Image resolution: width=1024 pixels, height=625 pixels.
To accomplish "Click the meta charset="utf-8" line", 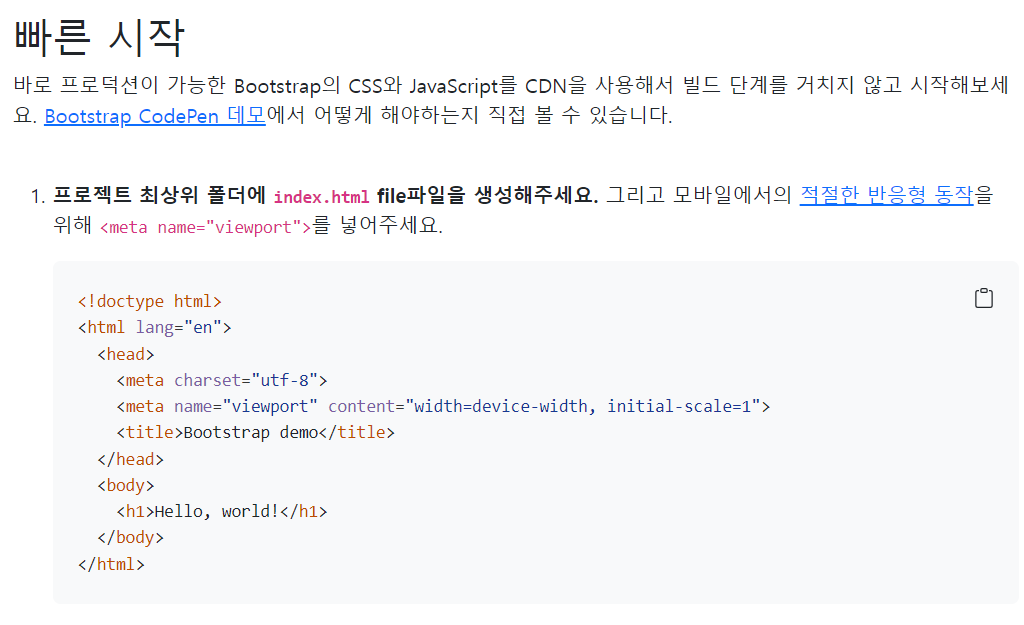I will pos(222,380).
